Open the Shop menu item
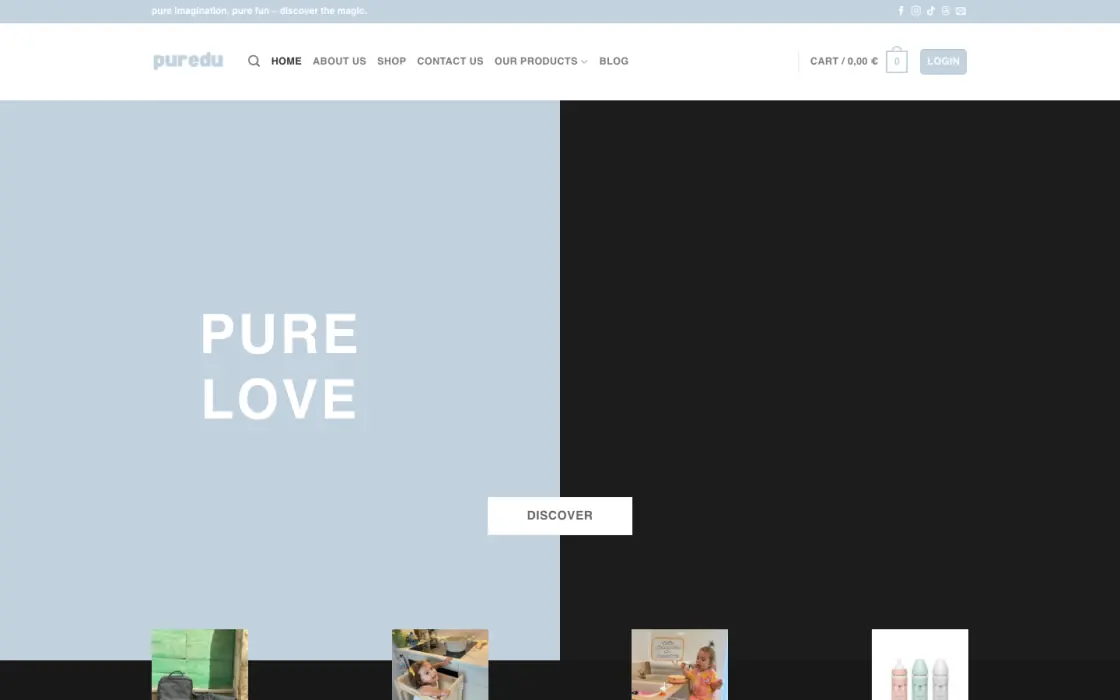Screen dimensions: 1120x700 pyautogui.click(x=391, y=61)
